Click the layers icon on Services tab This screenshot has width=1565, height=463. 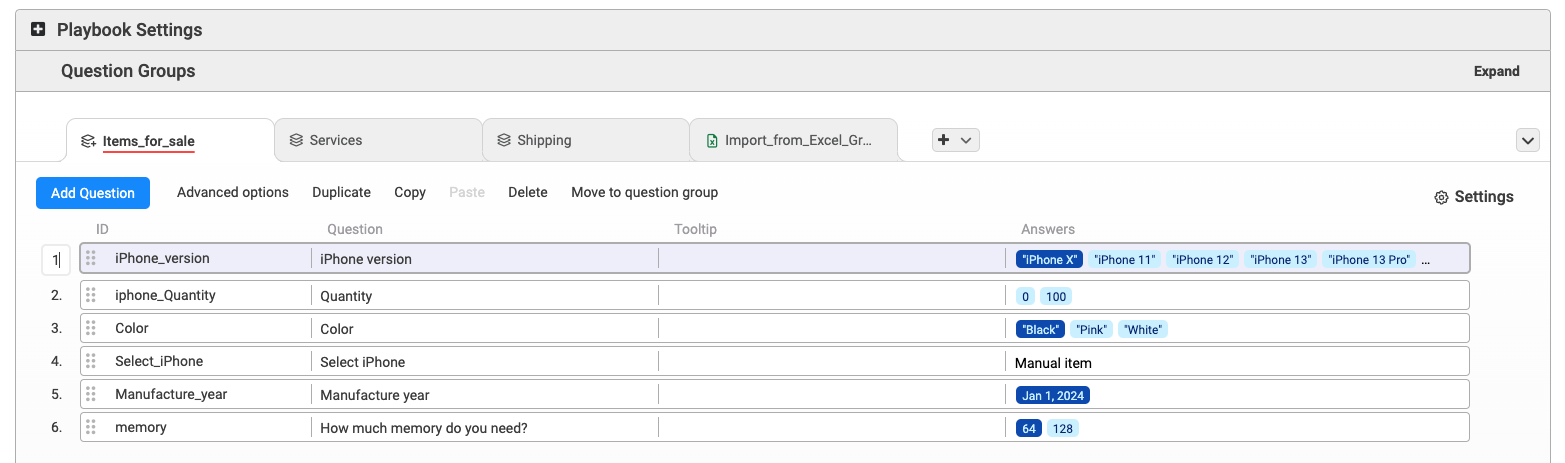[296, 140]
